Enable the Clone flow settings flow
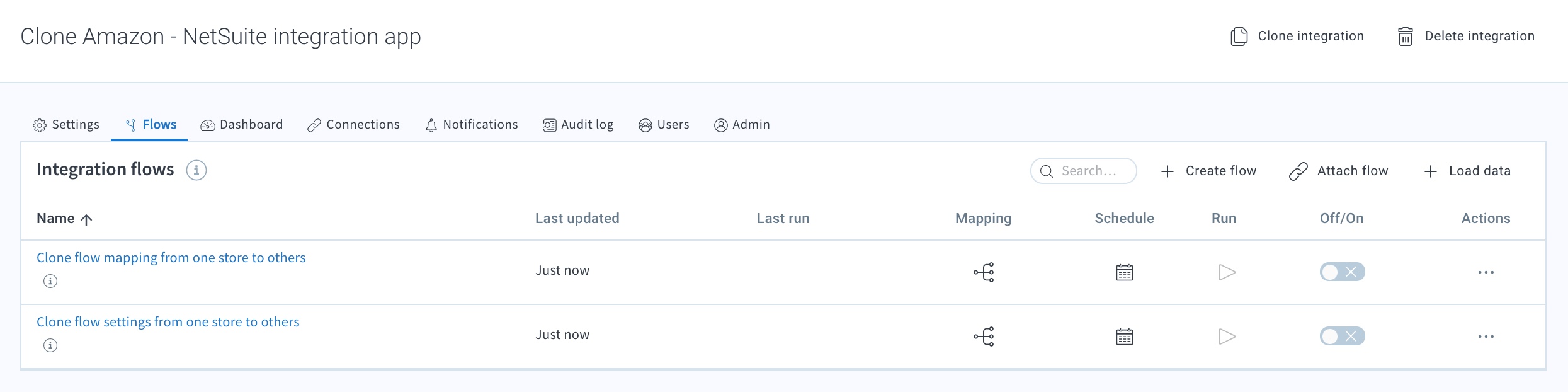 (x=1343, y=337)
